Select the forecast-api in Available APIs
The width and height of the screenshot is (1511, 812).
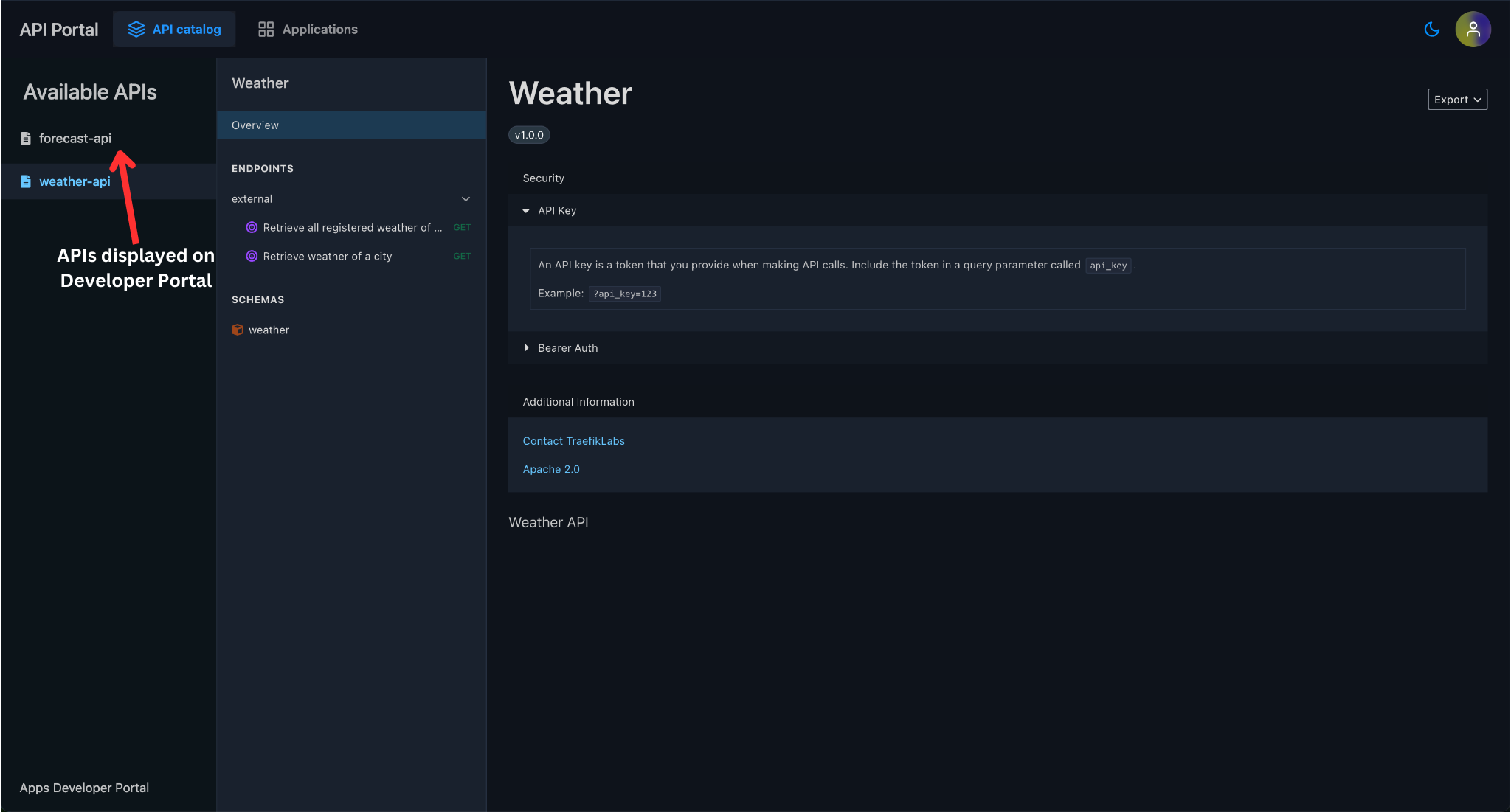[75, 138]
